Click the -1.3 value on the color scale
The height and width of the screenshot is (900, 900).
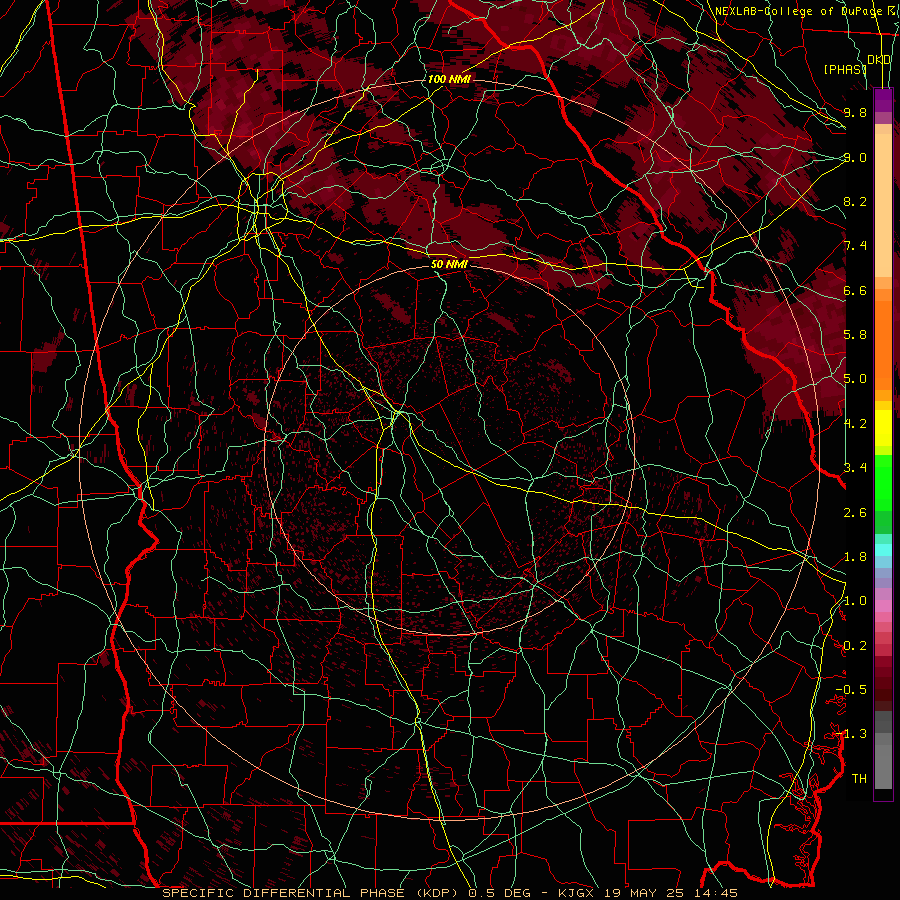(x=851, y=734)
